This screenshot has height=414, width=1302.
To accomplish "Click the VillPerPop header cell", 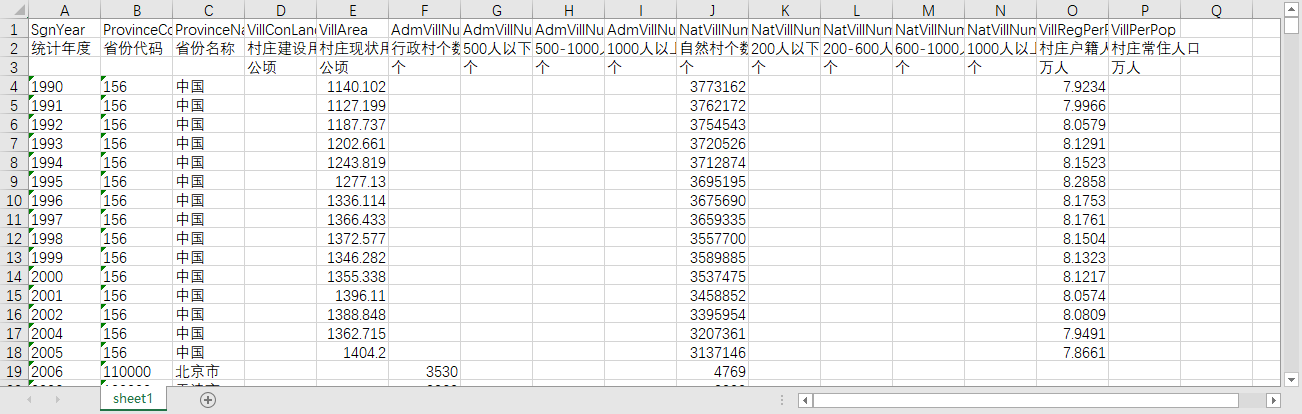I will pos(1144,29).
